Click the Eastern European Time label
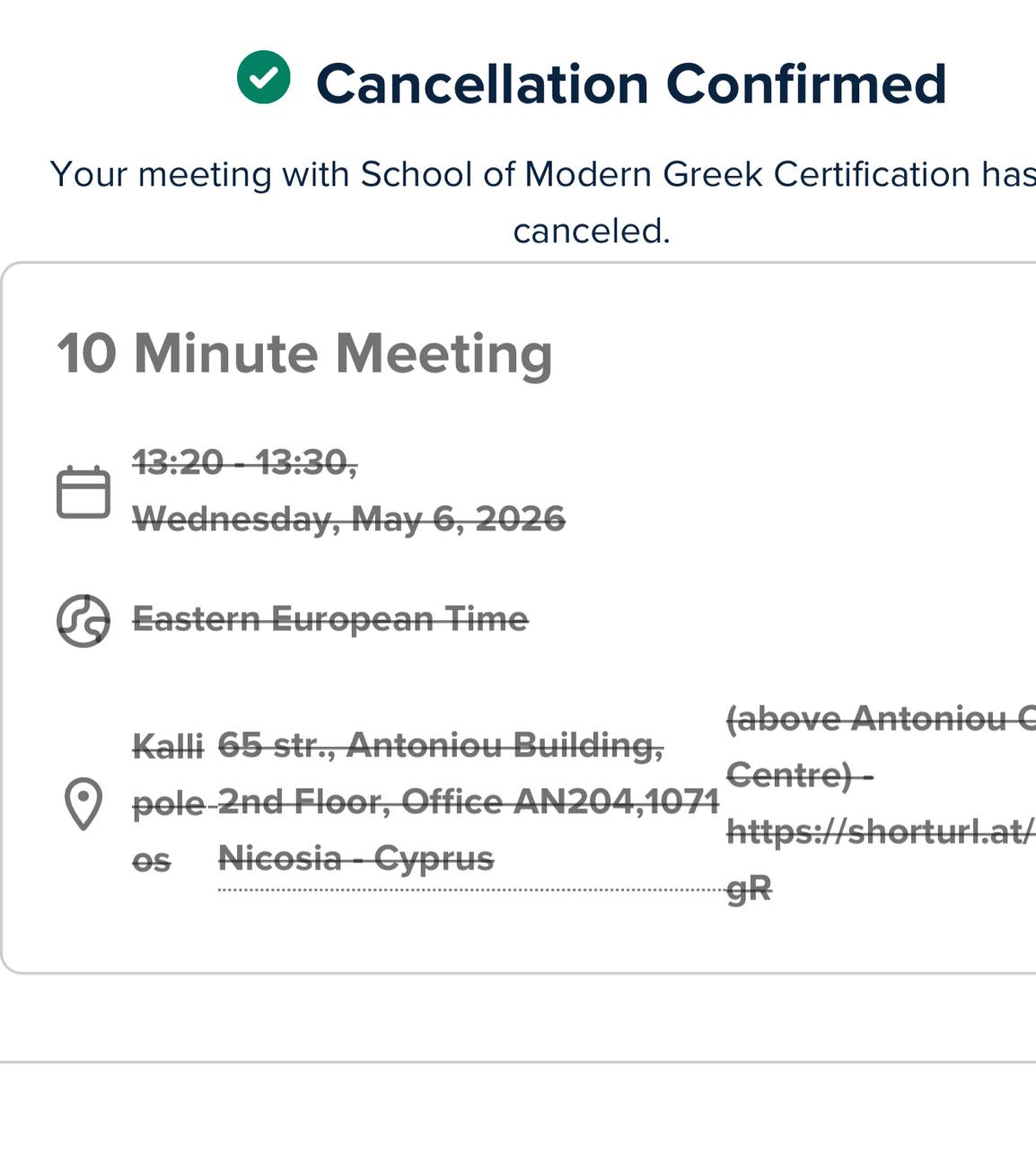Image resolution: width=1036 pixels, height=1149 pixels. [x=330, y=618]
